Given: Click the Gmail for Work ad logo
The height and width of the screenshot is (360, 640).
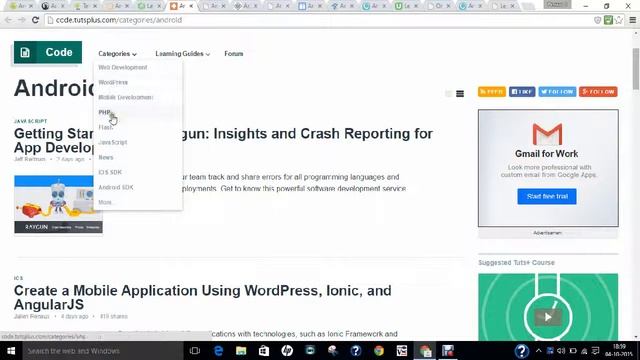Looking at the screenshot, I should click(547, 135).
